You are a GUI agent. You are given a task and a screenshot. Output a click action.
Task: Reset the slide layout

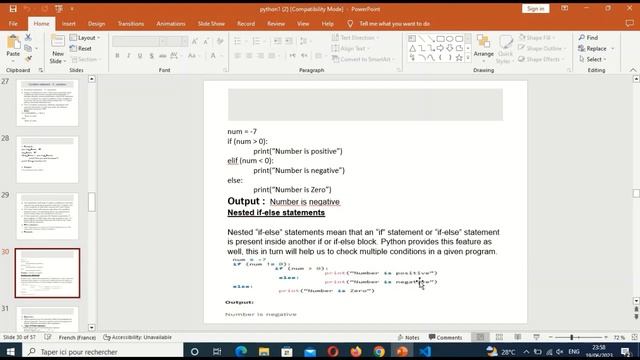click(x=81, y=48)
